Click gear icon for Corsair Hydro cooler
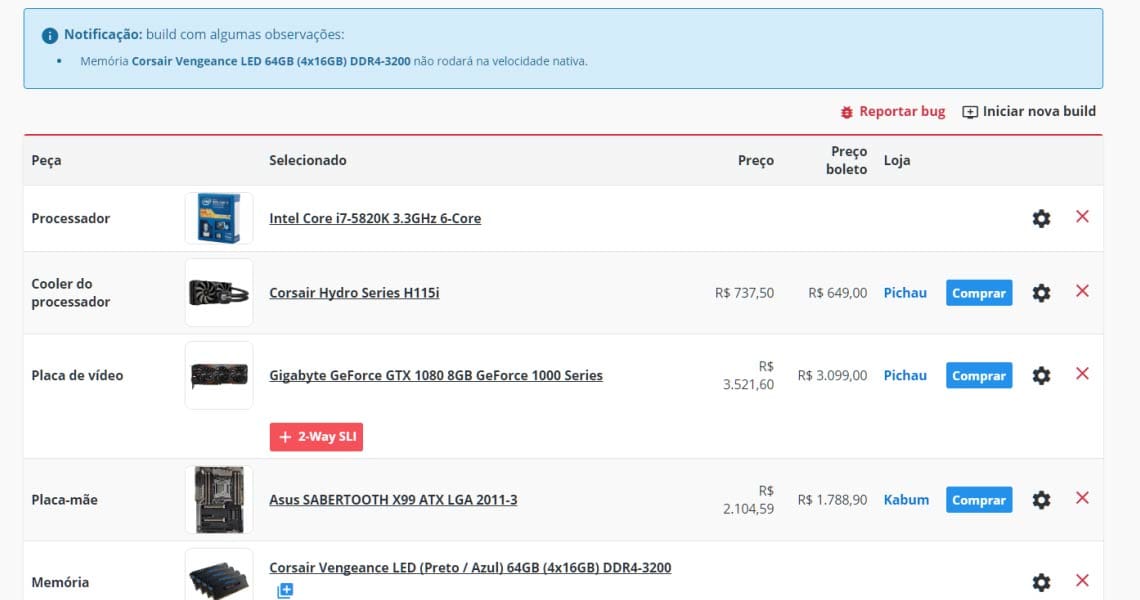The image size is (1140, 600). coord(1041,293)
